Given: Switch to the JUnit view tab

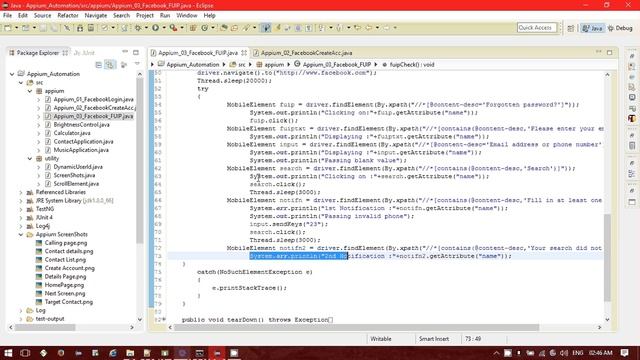Looking at the screenshot, I should (x=85, y=53).
